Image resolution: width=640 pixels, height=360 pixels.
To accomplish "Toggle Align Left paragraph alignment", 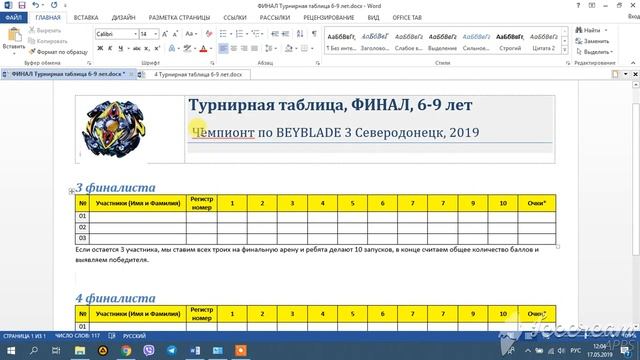I will point(223,49).
